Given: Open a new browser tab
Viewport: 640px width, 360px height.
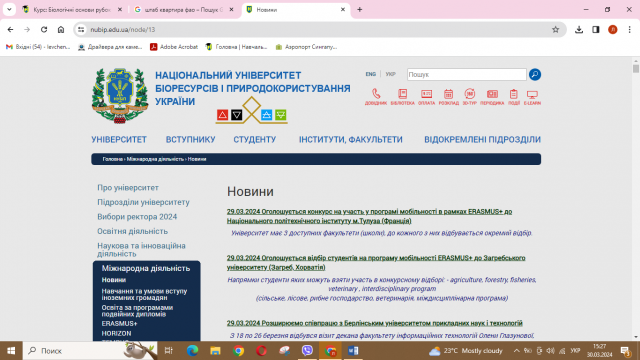Looking at the screenshot, I should (x=360, y=9).
